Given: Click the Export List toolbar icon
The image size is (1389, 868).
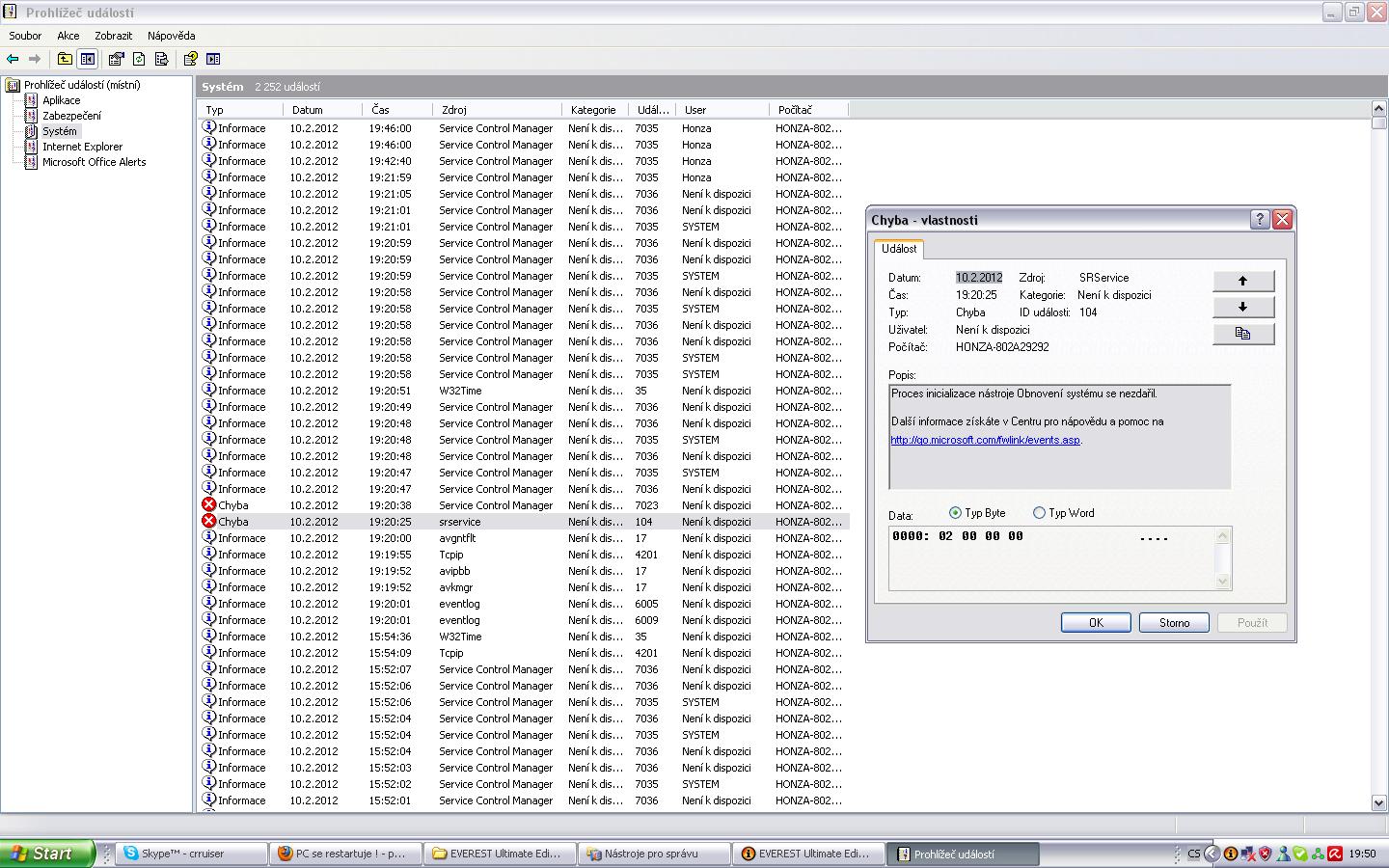Looking at the screenshot, I should click(x=161, y=59).
